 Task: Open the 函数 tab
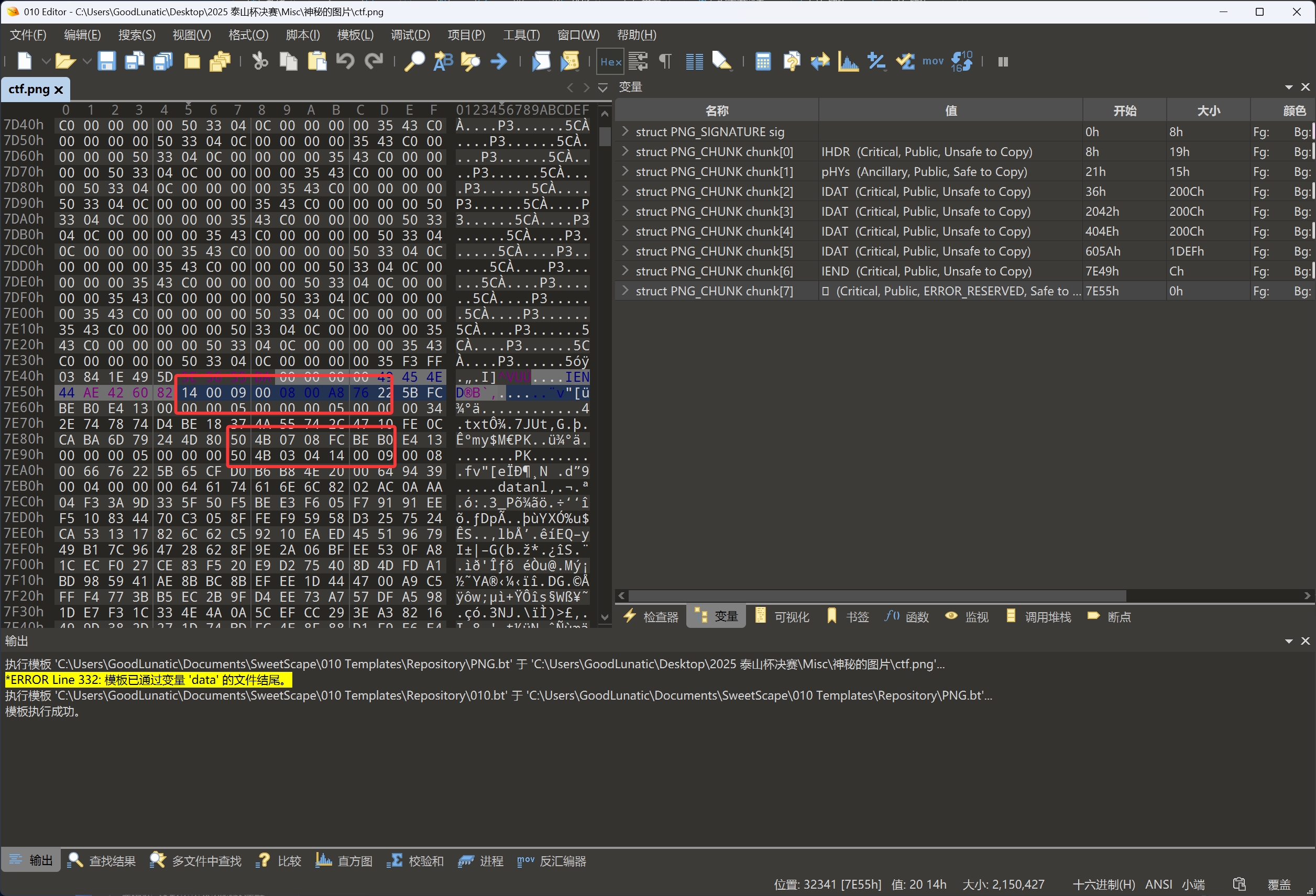pyautogui.click(x=907, y=616)
